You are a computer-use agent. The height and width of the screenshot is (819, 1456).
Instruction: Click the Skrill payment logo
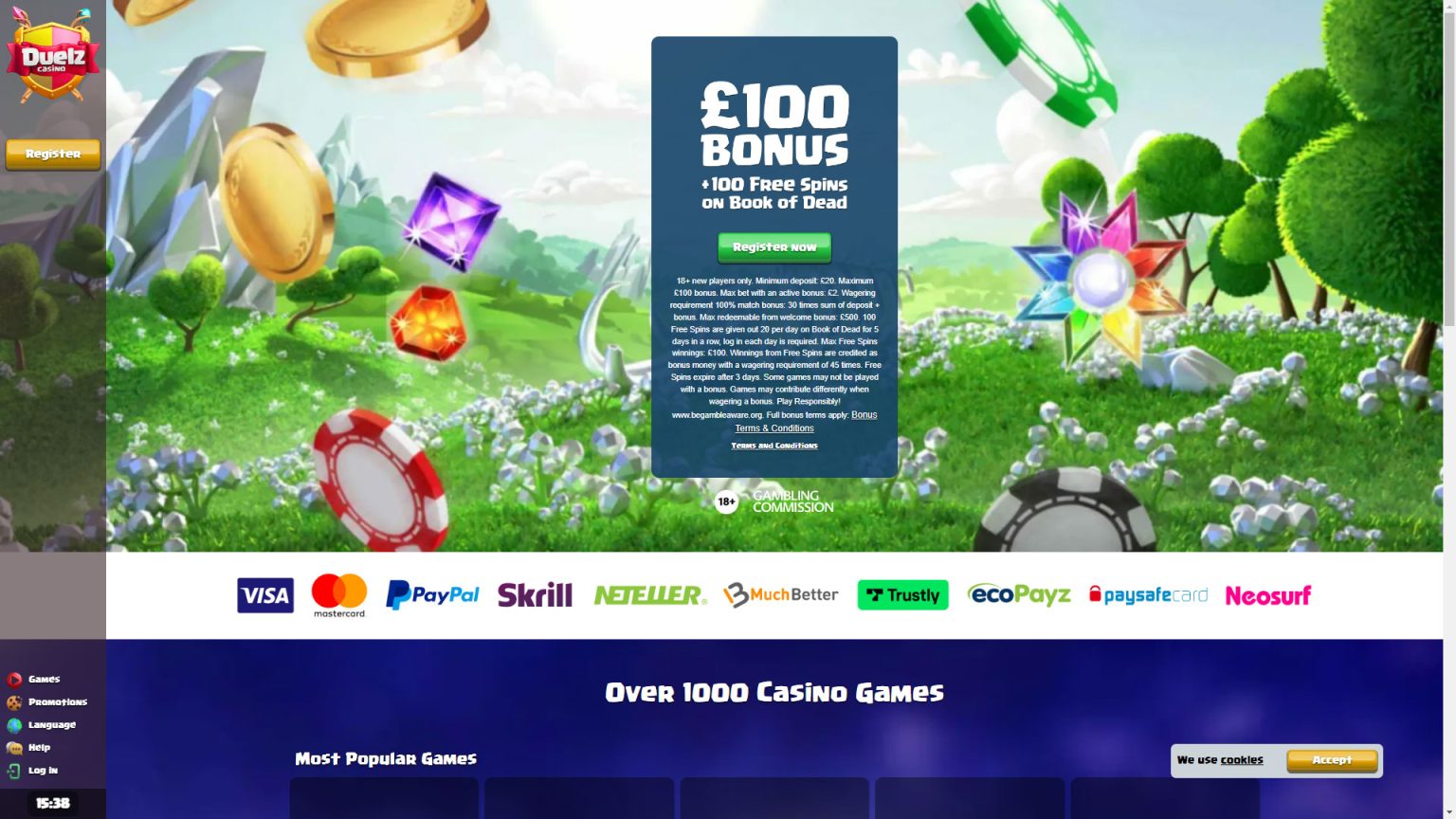[535, 595]
